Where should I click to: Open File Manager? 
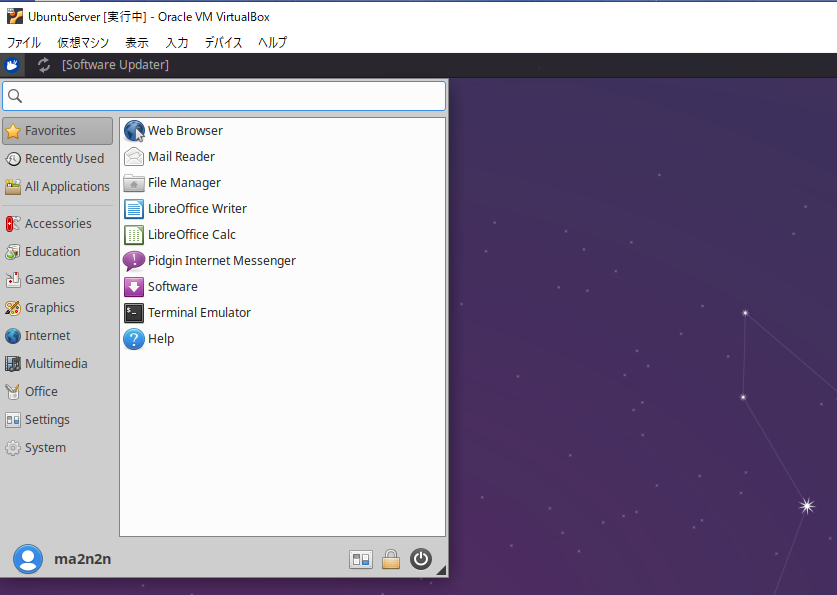point(282,183)
